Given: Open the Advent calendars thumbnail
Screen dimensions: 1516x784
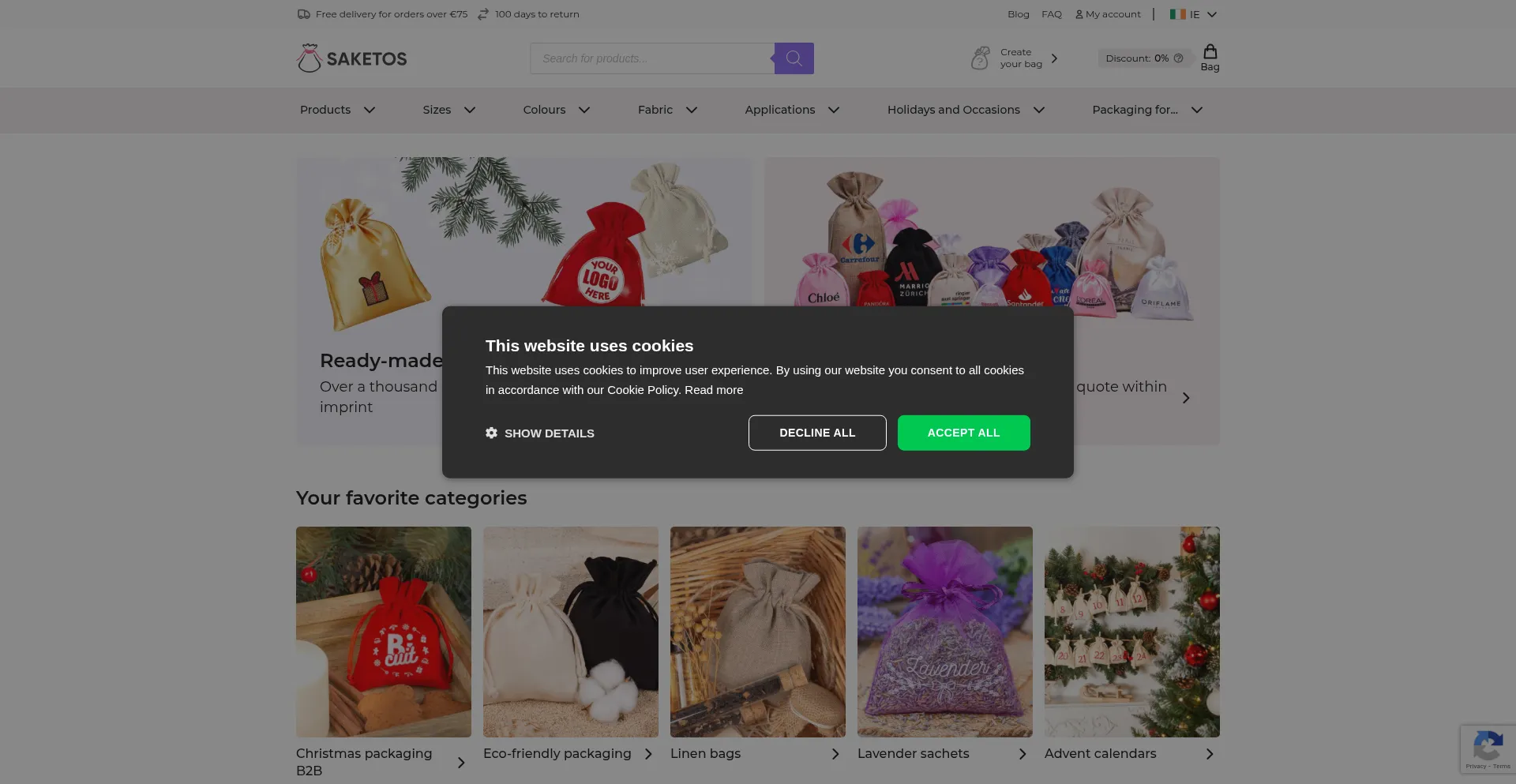Looking at the screenshot, I should [x=1132, y=632].
